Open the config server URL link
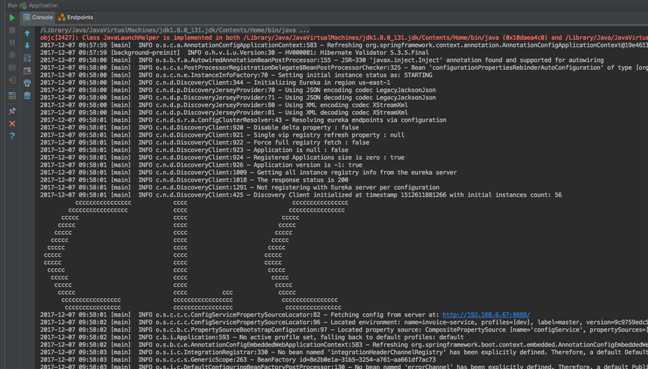Viewport: 648px width, 369px height. pos(485,315)
